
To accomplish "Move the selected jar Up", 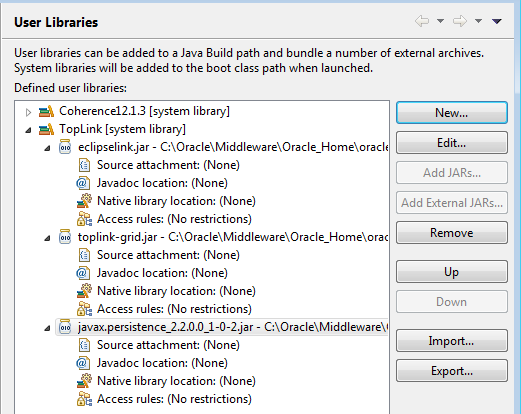I will point(452,272).
